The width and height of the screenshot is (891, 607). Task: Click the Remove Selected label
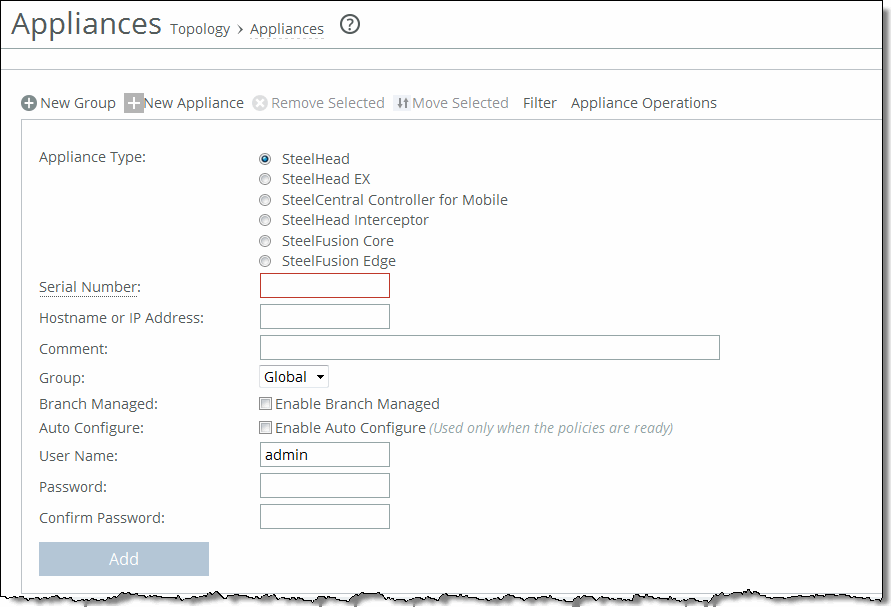point(328,103)
